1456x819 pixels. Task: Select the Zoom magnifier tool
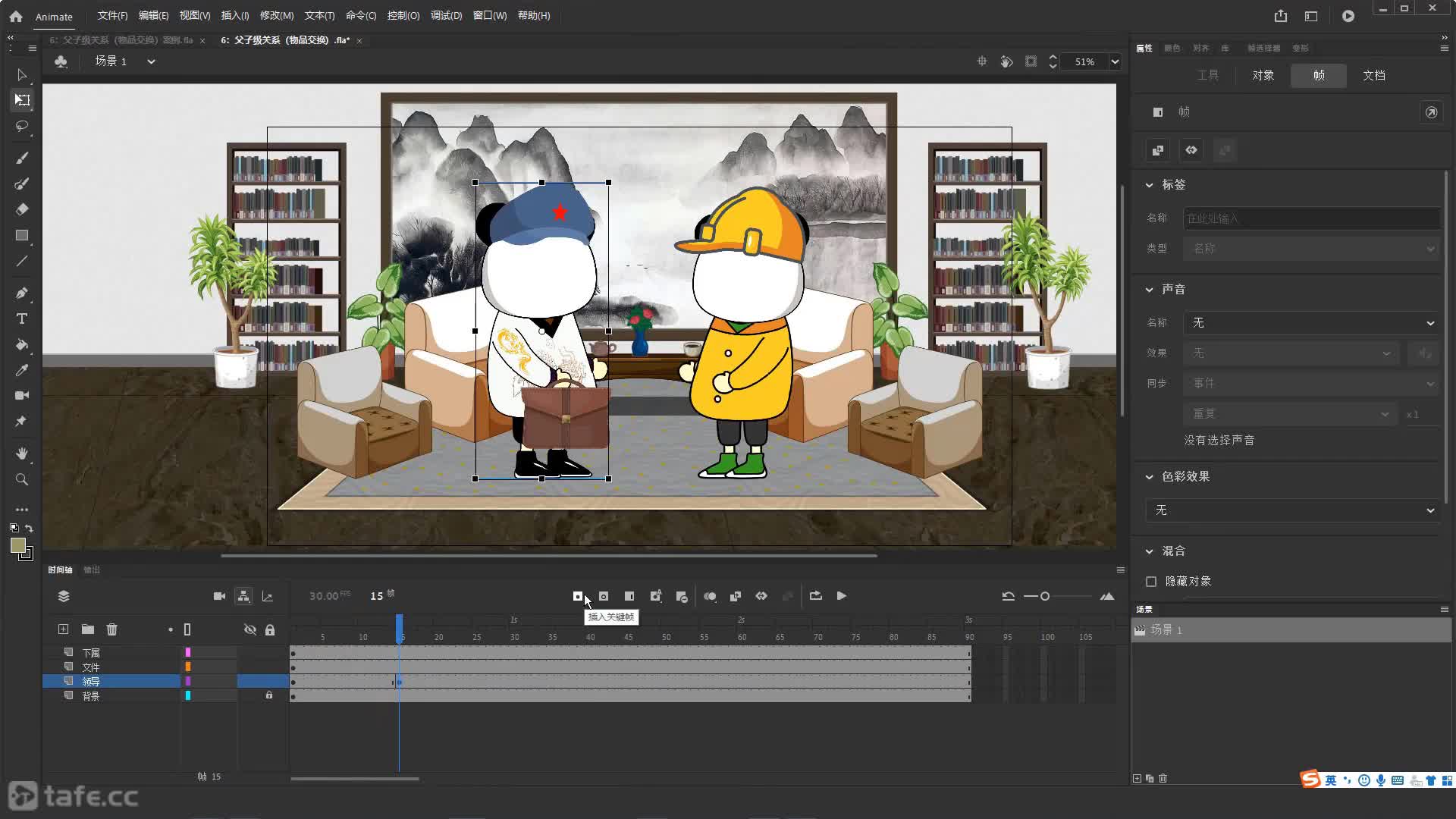coord(21,479)
